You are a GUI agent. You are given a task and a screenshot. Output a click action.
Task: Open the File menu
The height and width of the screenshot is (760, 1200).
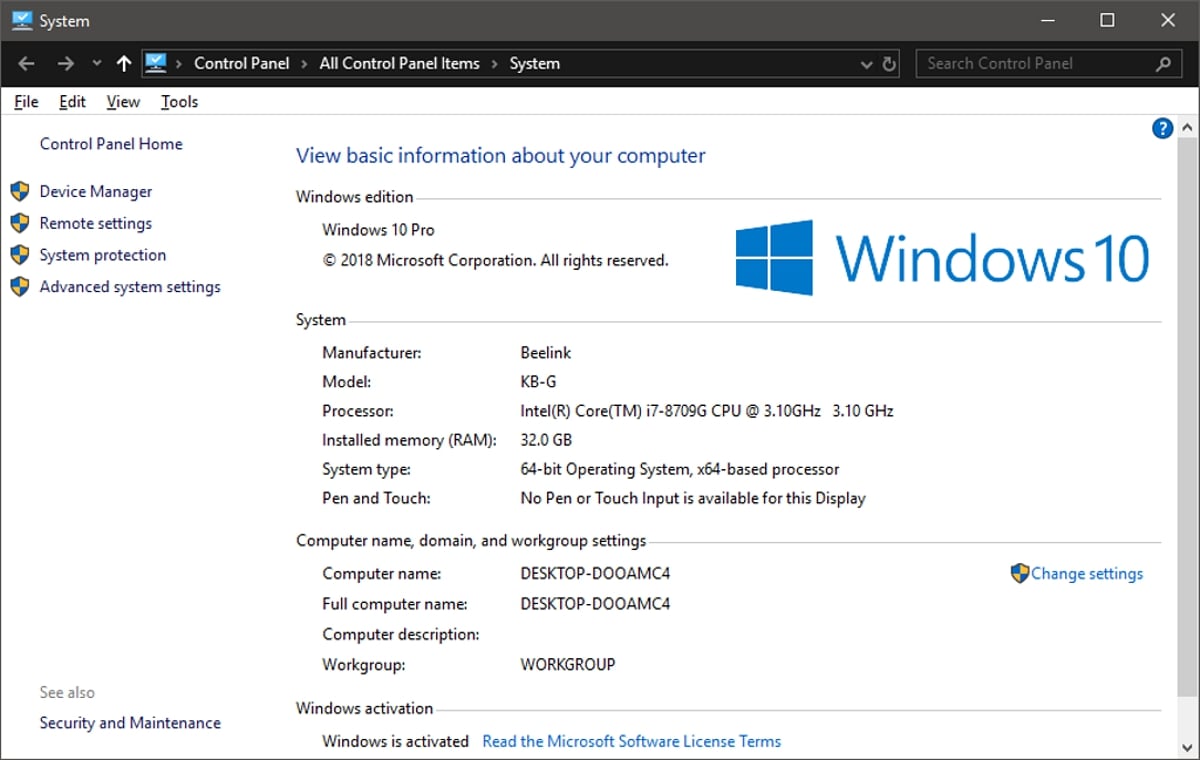point(26,101)
